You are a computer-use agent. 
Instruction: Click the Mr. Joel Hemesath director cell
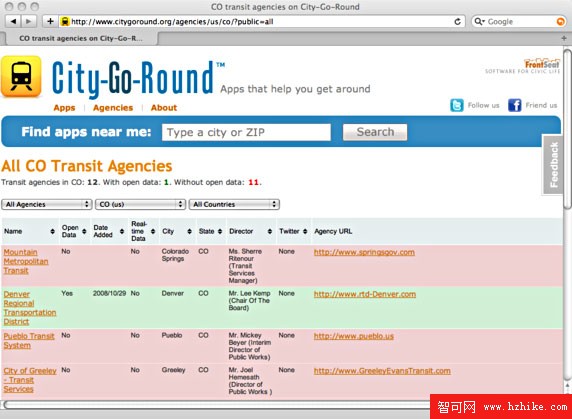(x=251, y=381)
